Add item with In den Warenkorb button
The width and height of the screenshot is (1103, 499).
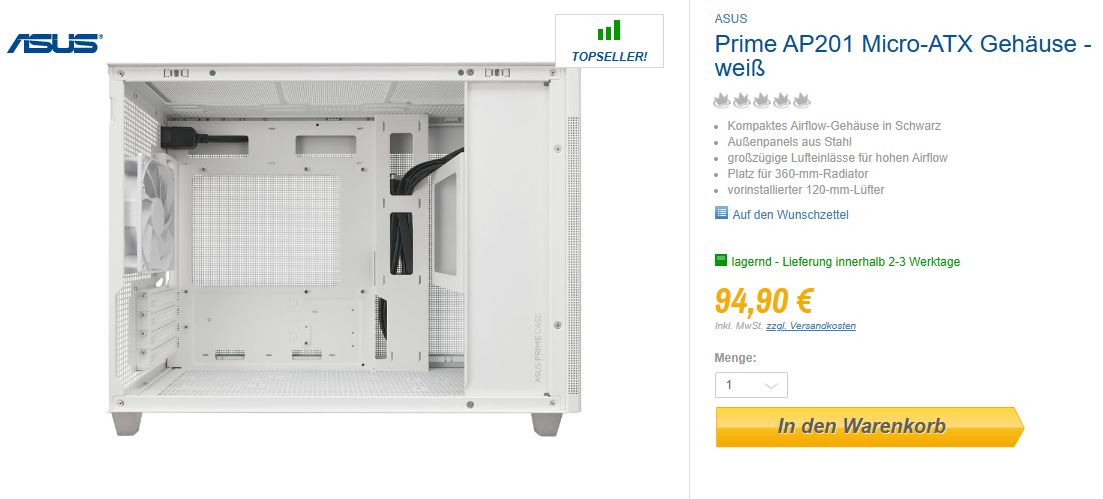click(x=869, y=427)
